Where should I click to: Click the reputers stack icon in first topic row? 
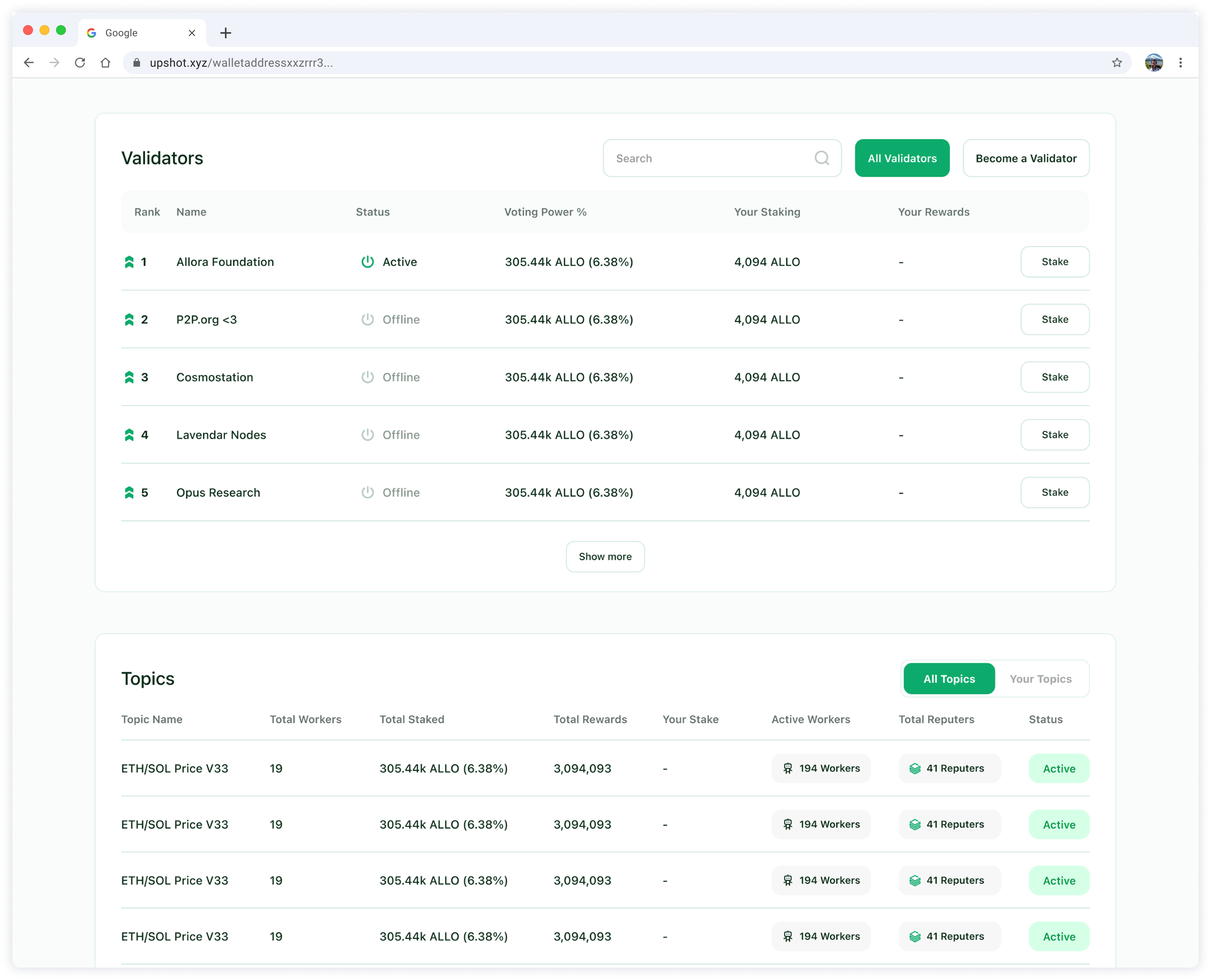pyautogui.click(x=914, y=768)
